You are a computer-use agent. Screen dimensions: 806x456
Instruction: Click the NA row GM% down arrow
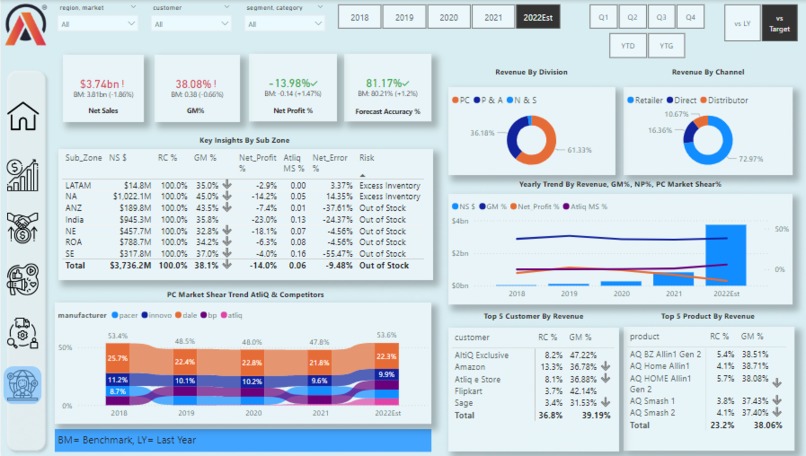pos(227,196)
